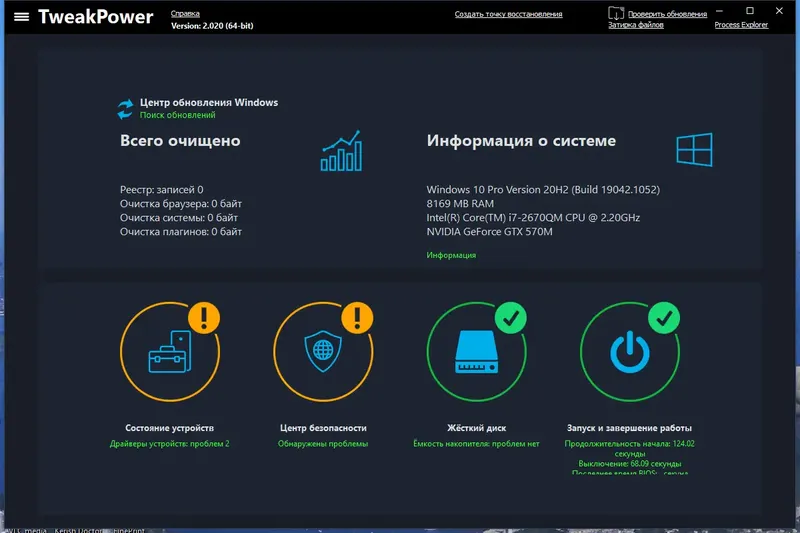Click the download updates icon in the header

[616, 13]
